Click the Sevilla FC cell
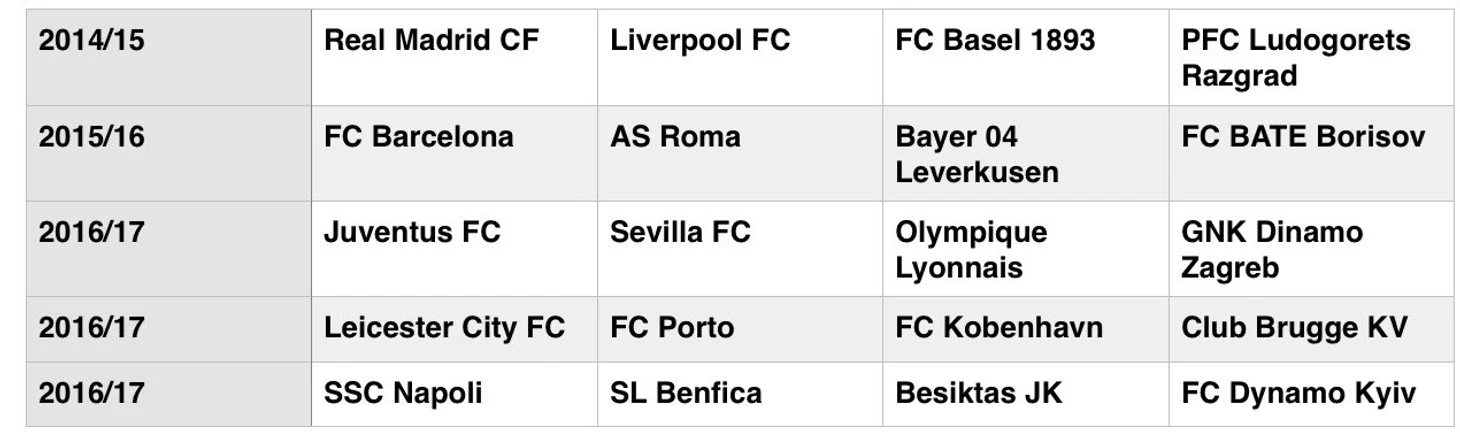 pyautogui.click(x=740, y=248)
